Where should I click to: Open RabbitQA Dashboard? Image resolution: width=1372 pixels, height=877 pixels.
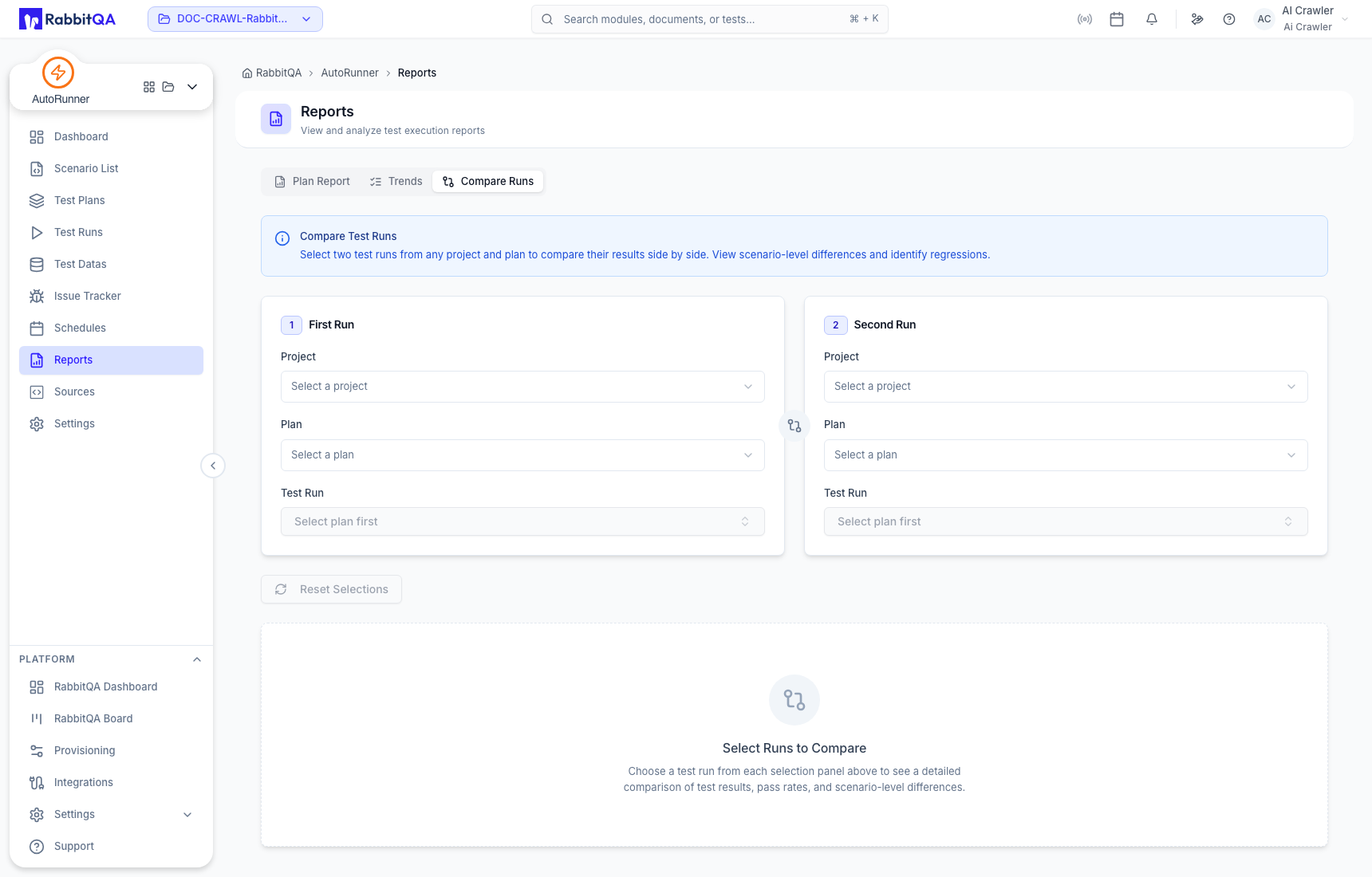[111, 687]
